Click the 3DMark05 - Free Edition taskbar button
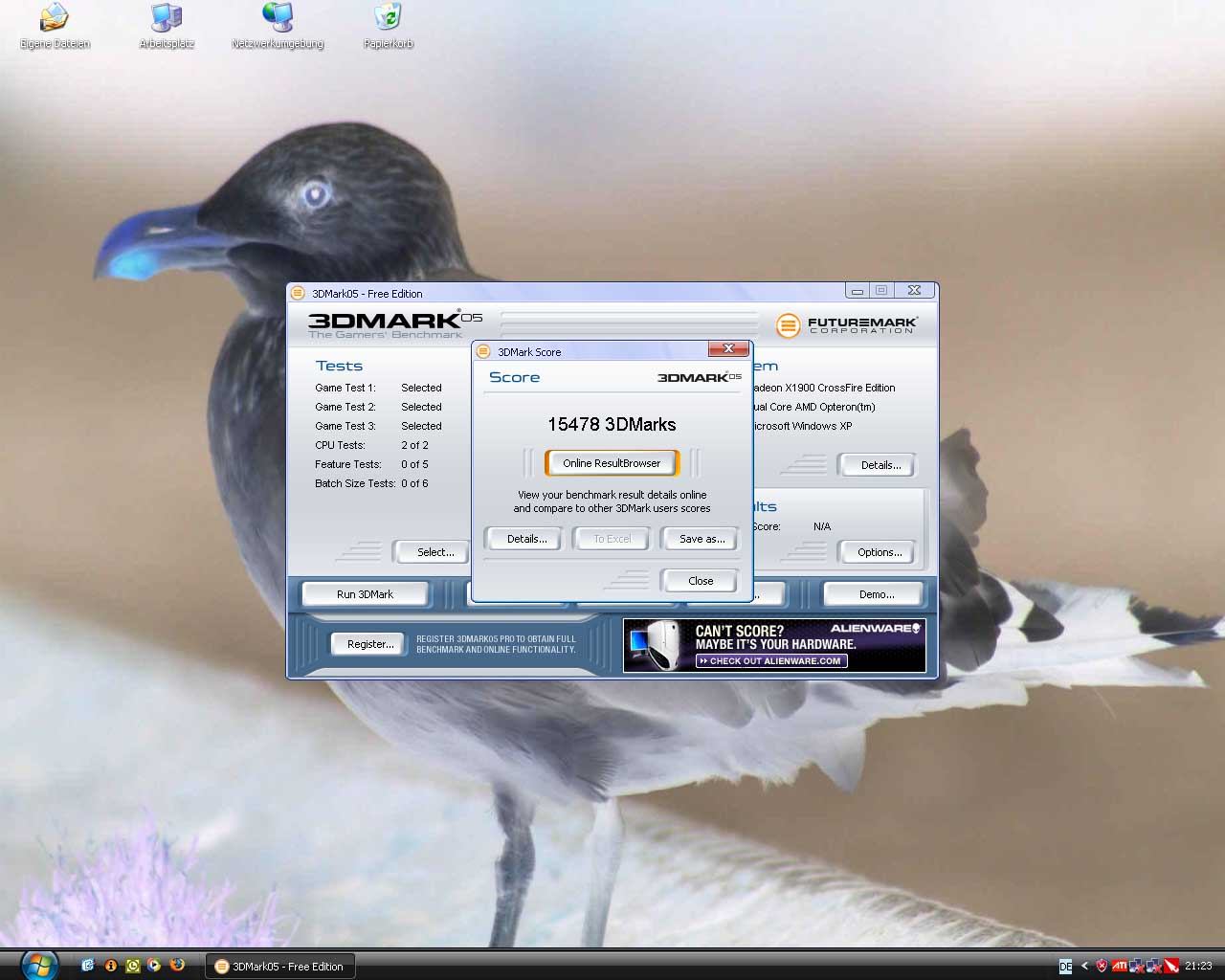1225x980 pixels. tap(279, 967)
